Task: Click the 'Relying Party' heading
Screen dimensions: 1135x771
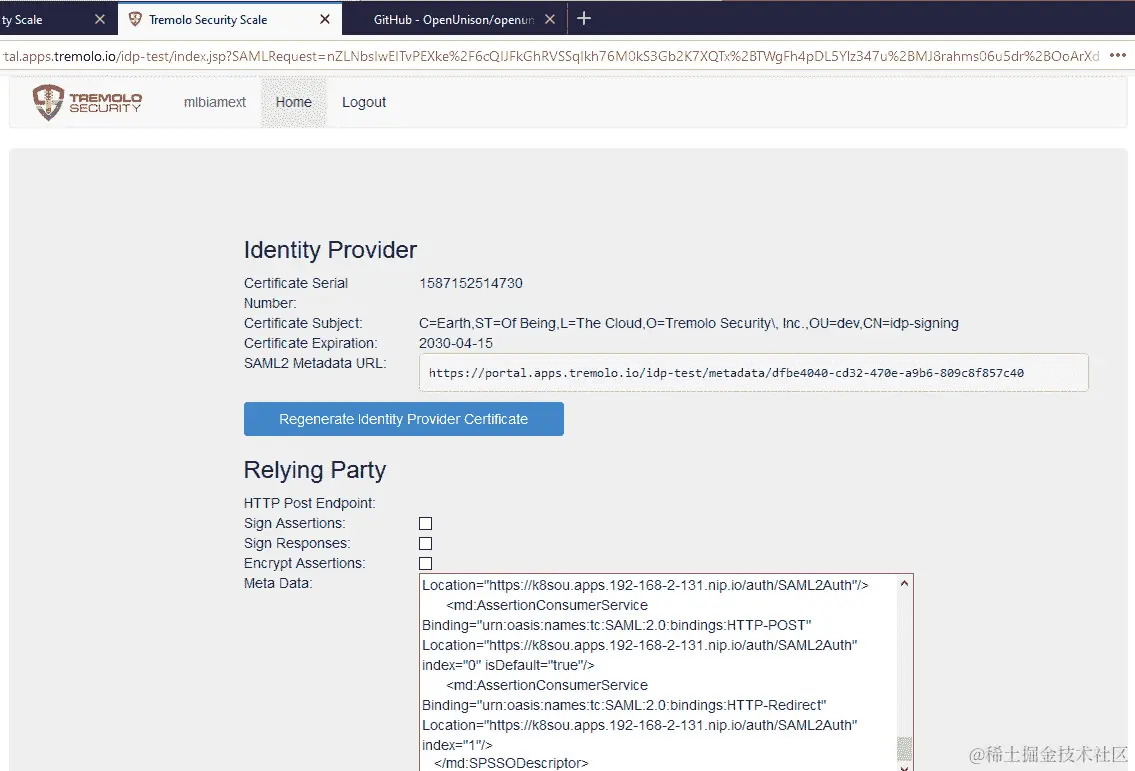Action: tap(315, 470)
